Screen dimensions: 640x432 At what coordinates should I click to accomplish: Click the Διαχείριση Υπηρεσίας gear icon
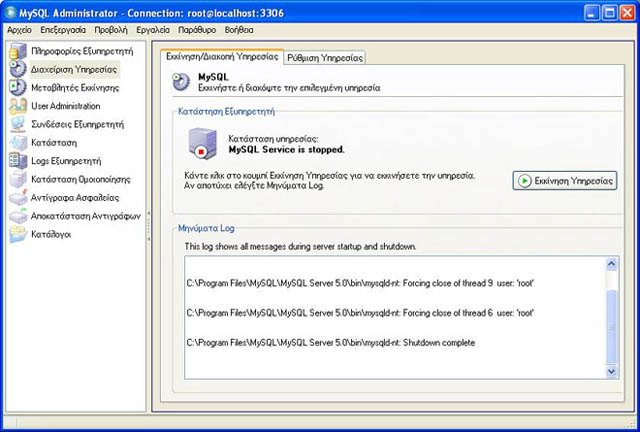coord(18,69)
